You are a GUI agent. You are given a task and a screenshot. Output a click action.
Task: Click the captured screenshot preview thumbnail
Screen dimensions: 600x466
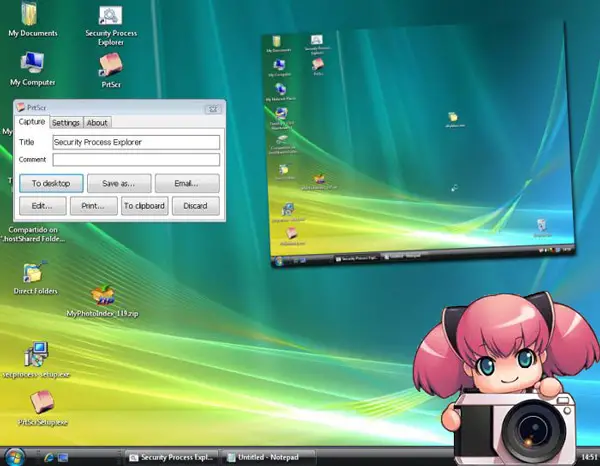[419, 145]
